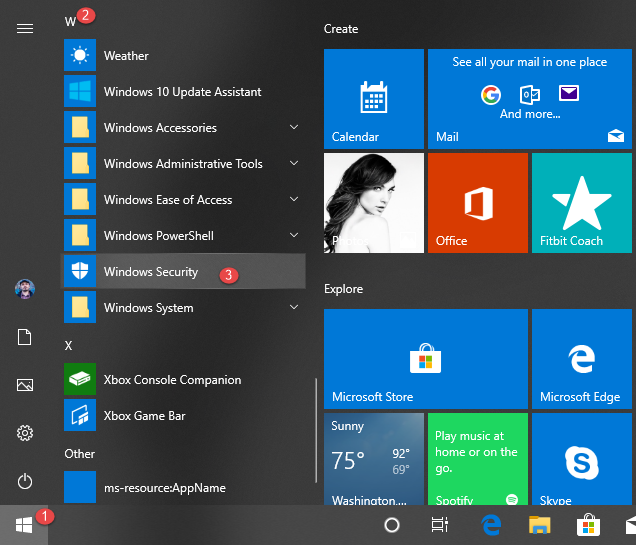
Task: Select Windows 10 Update Assistant label
Action: point(183,92)
